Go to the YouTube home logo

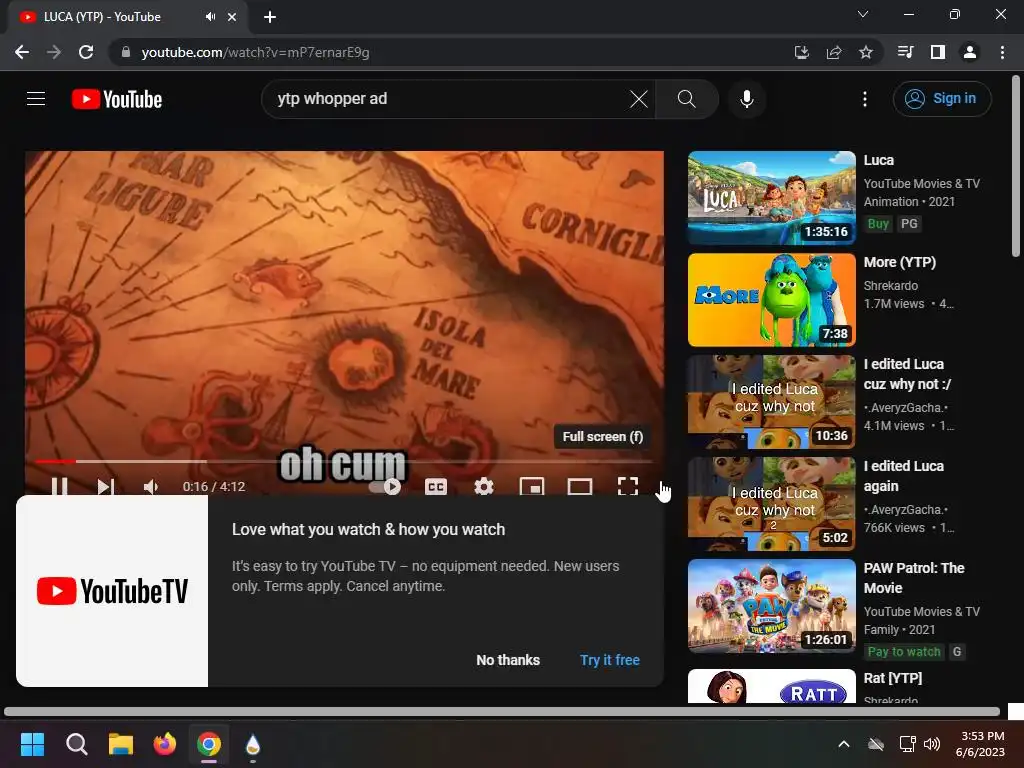coord(117,99)
